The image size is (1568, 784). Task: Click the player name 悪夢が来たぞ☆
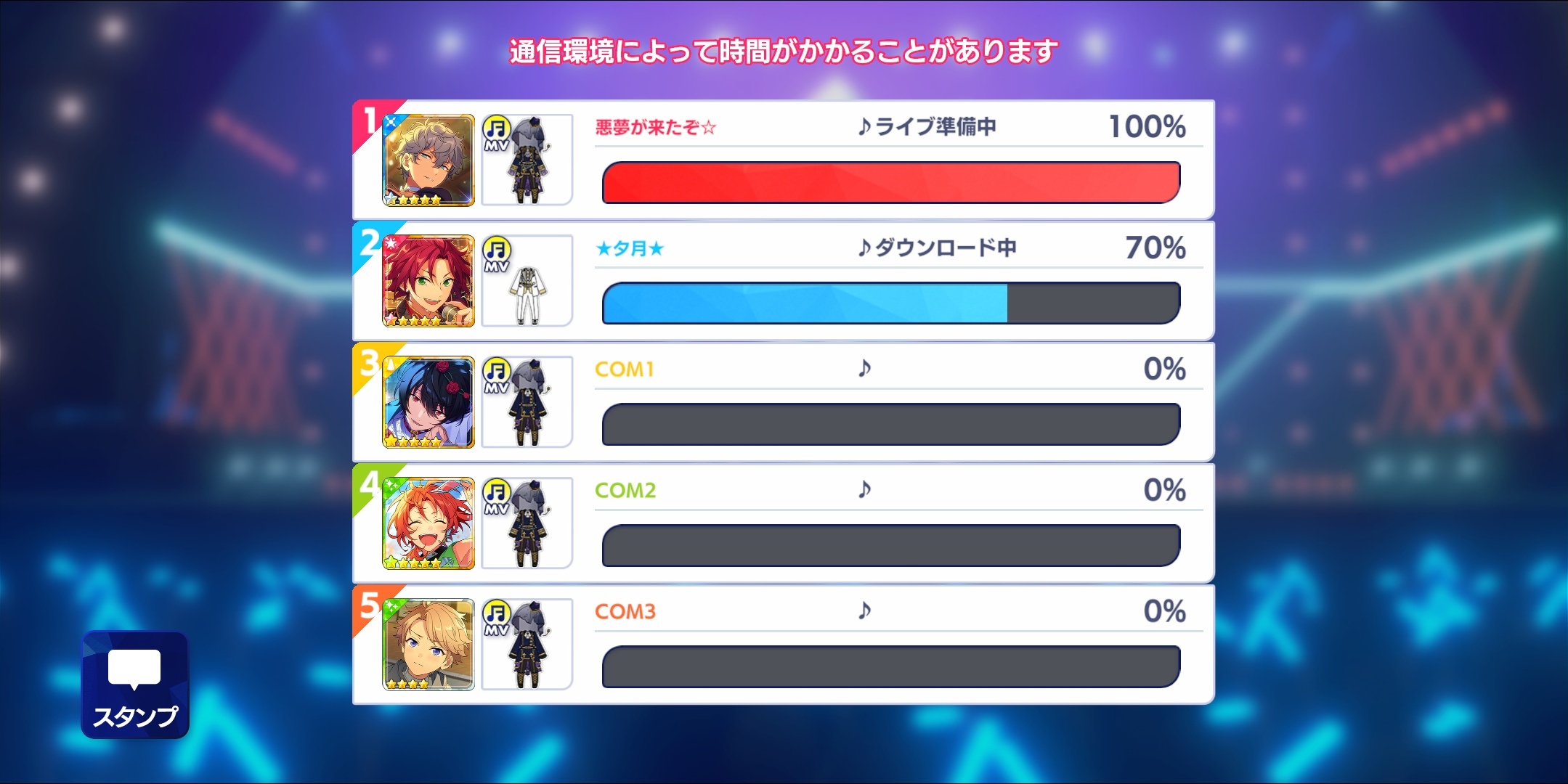(x=656, y=128)
